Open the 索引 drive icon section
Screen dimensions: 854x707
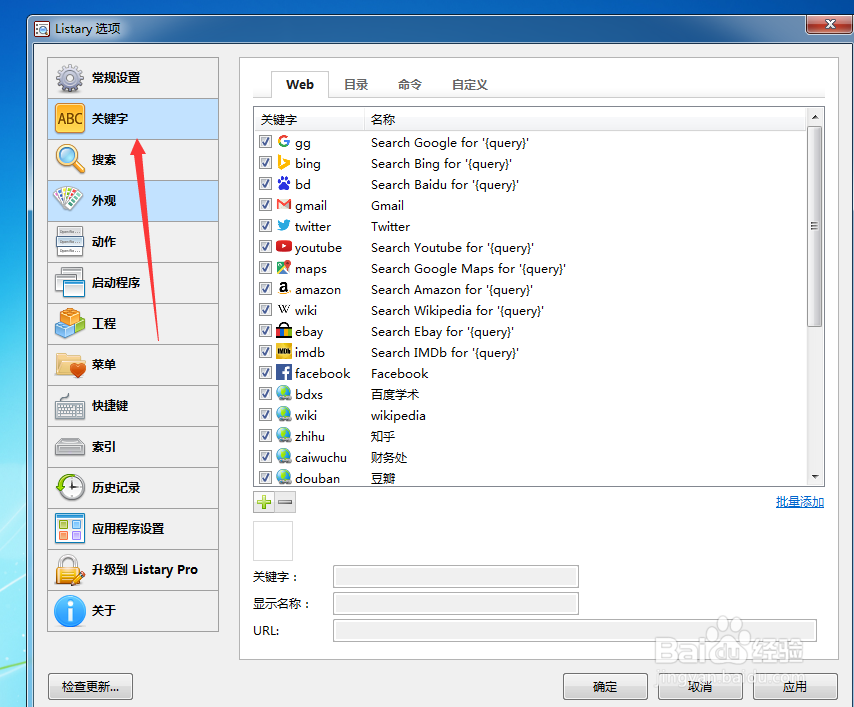70,447
